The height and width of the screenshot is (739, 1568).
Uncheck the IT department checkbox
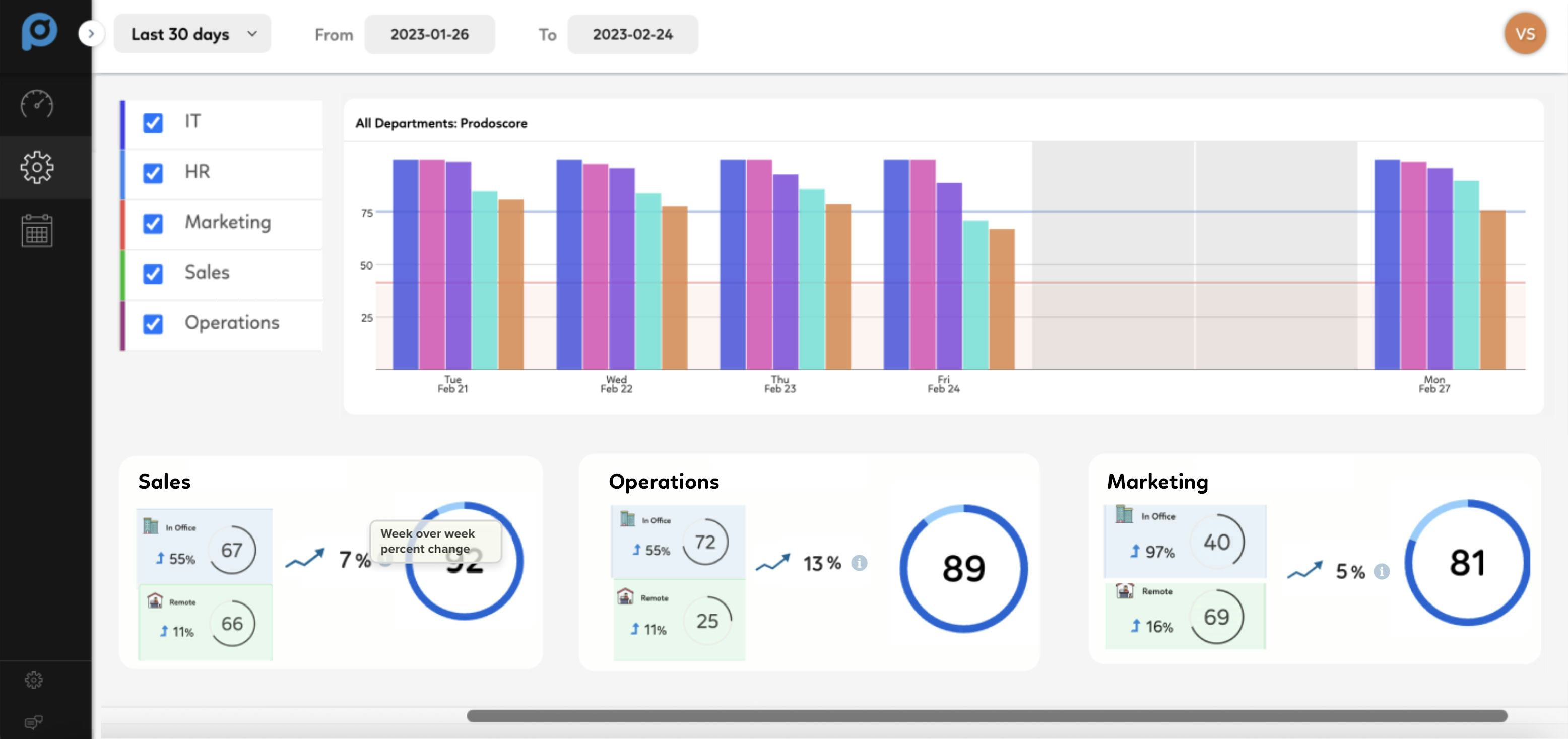[x=153, y=122]
